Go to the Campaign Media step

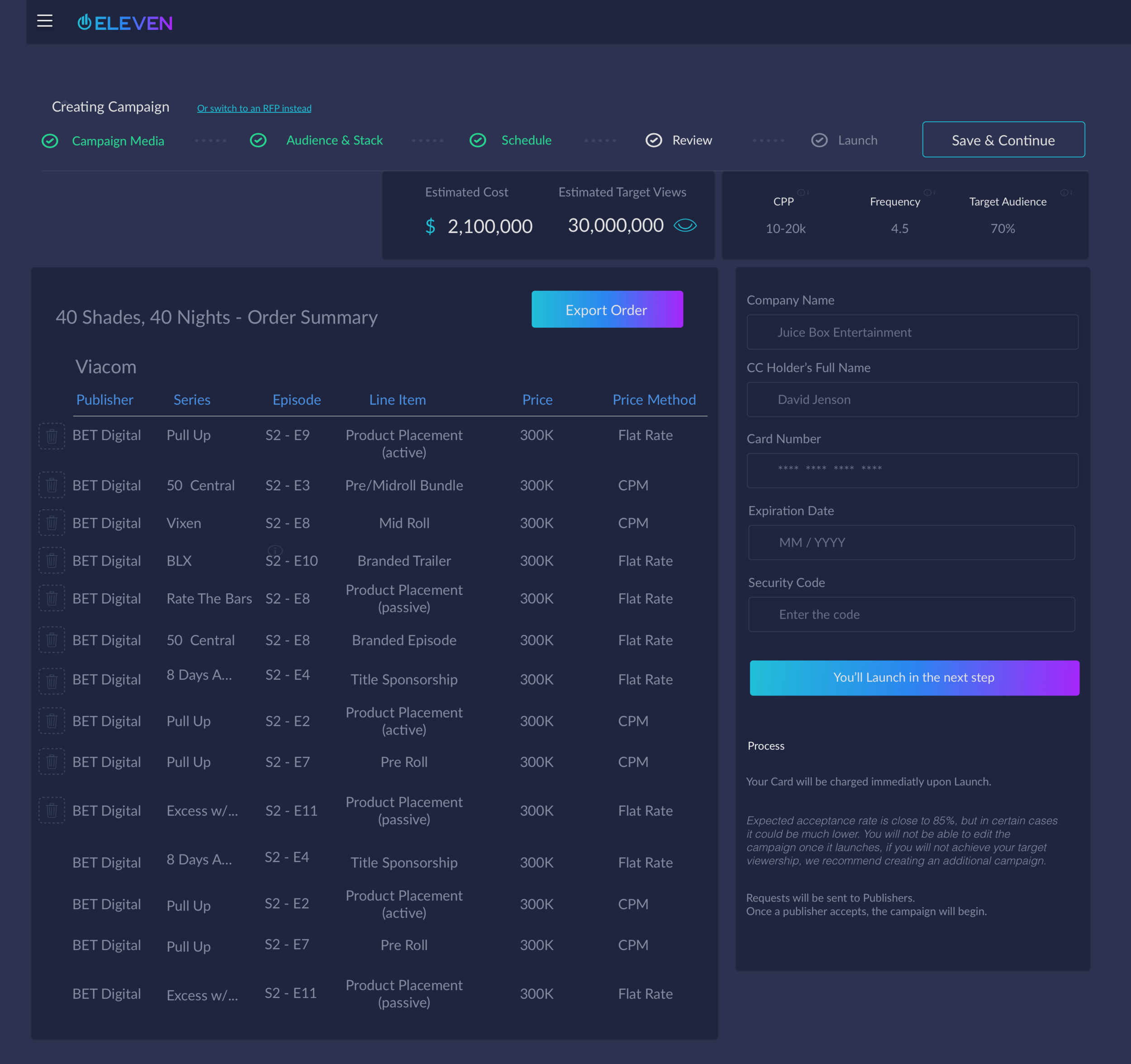coord(118,141)
